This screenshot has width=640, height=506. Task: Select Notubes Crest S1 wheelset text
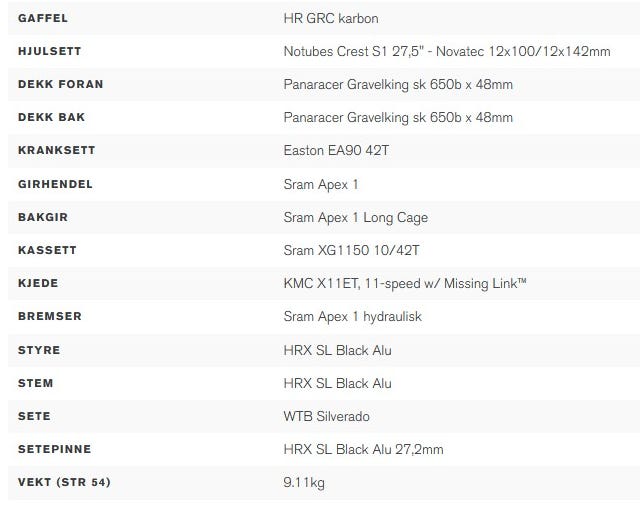(x=447, y=51)
